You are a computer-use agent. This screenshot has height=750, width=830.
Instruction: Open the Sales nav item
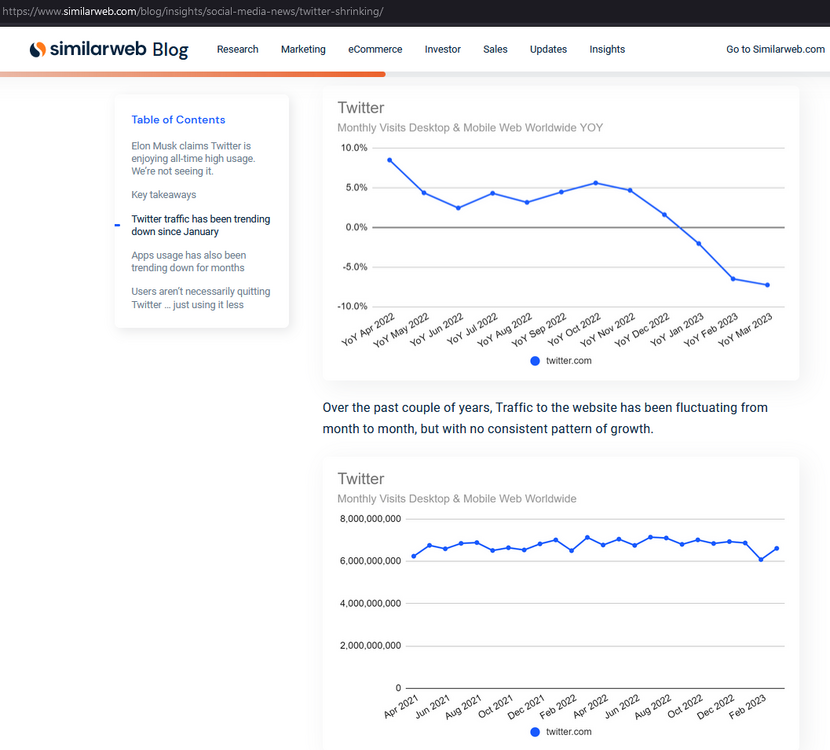495,49
